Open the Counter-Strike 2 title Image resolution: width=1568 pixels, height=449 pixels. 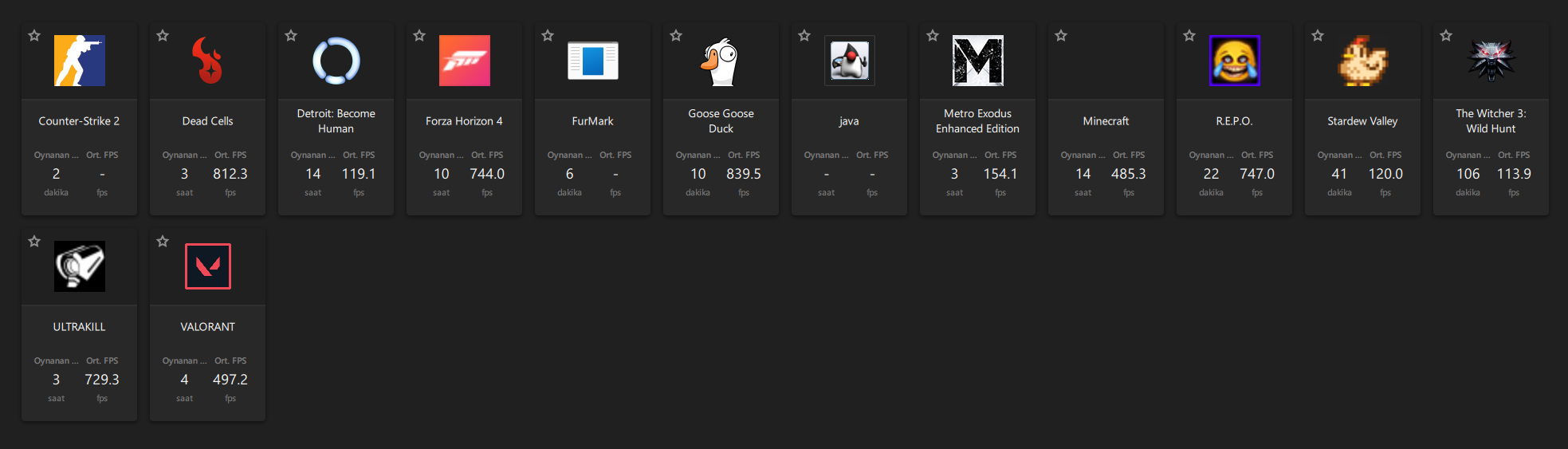coord(80,121)
